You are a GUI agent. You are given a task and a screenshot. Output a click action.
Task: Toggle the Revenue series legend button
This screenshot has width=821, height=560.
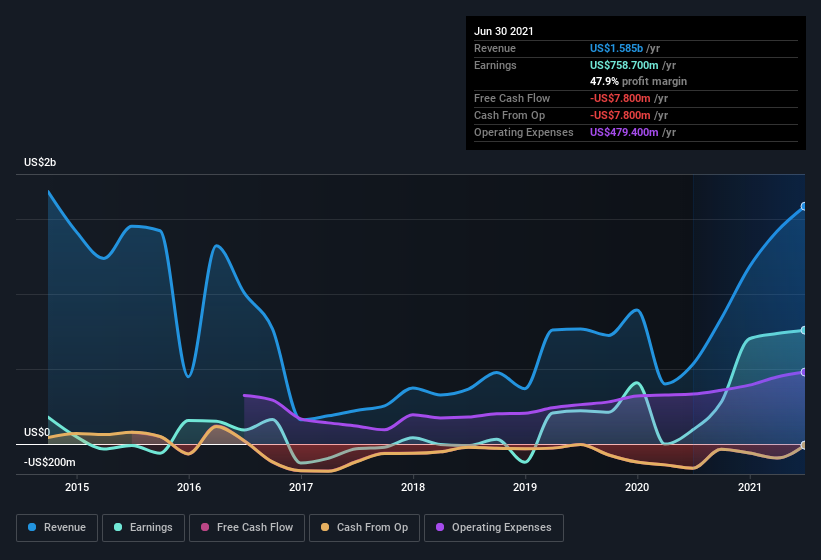coord(57,528)
